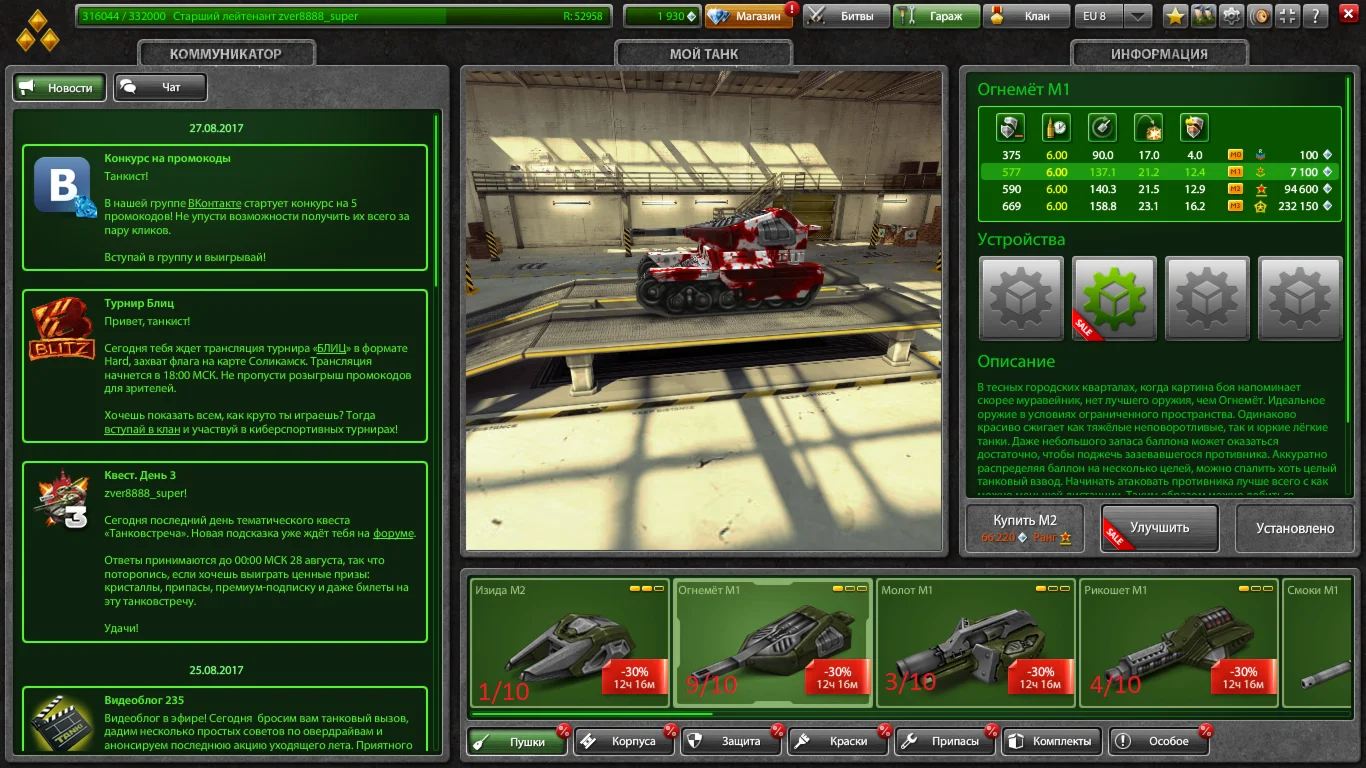
Task: Click the VKontakte news icon
Action: (x=66, y=187)
